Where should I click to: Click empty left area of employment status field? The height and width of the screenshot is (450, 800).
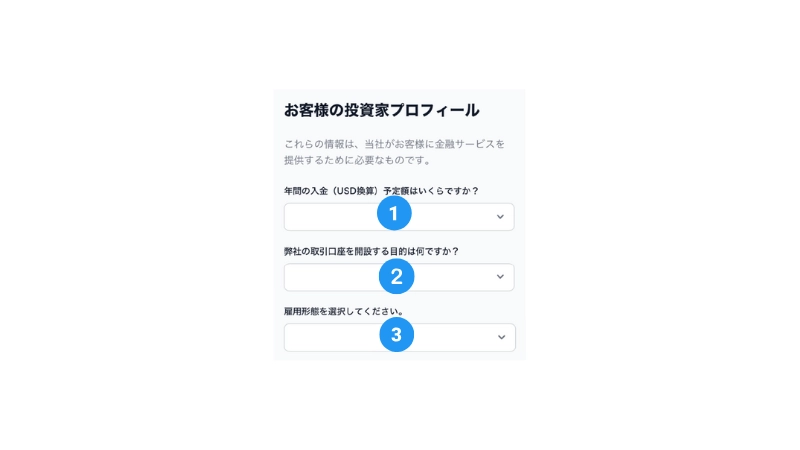click(331, 337)
